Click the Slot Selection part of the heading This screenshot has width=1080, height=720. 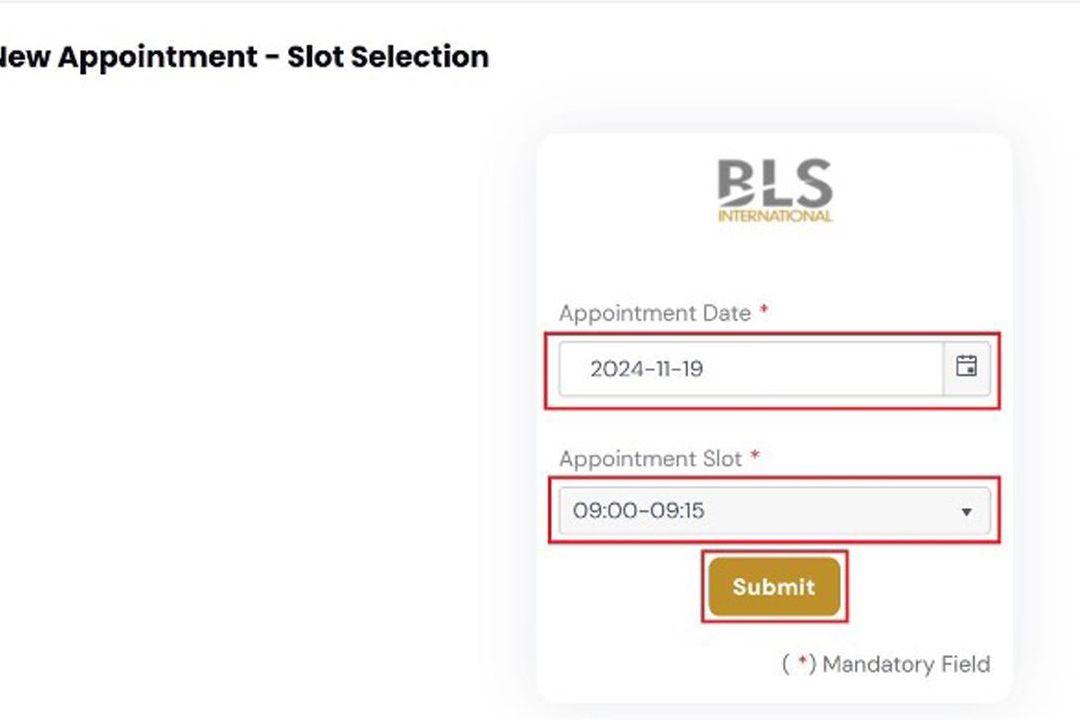click(x=388, y=56)
